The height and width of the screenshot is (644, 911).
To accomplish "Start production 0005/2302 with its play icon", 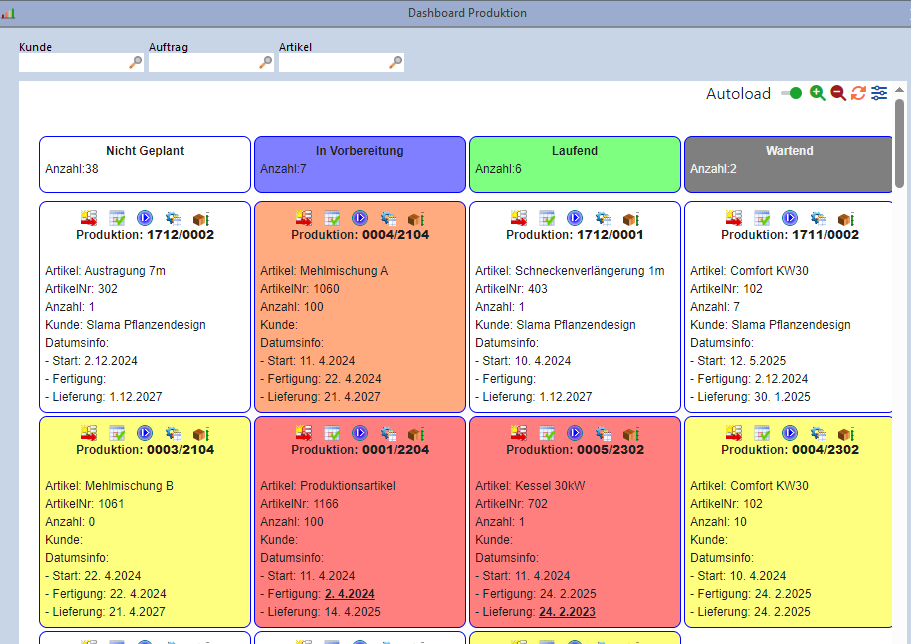I will click(x=574, y=433).
